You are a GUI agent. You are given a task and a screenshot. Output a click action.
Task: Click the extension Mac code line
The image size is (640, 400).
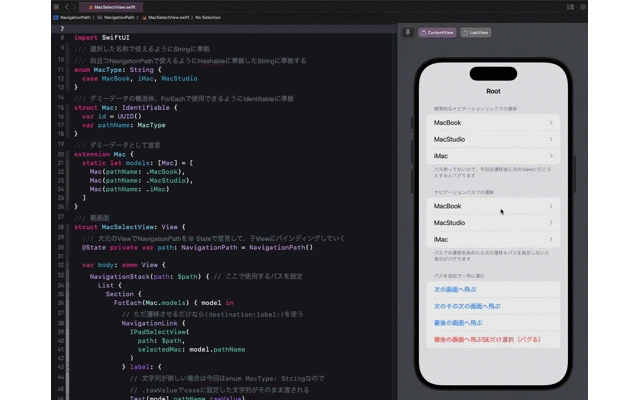point(104,154)
